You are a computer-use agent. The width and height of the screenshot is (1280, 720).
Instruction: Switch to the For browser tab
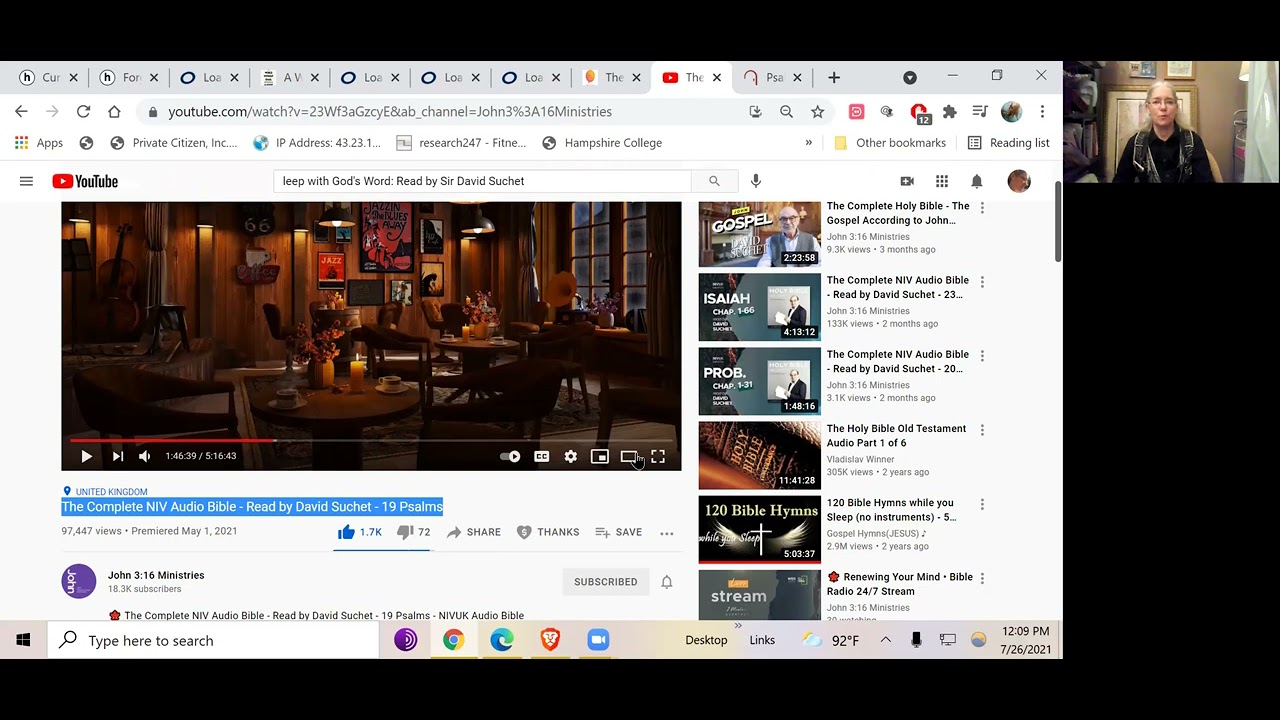pos(127,77)
